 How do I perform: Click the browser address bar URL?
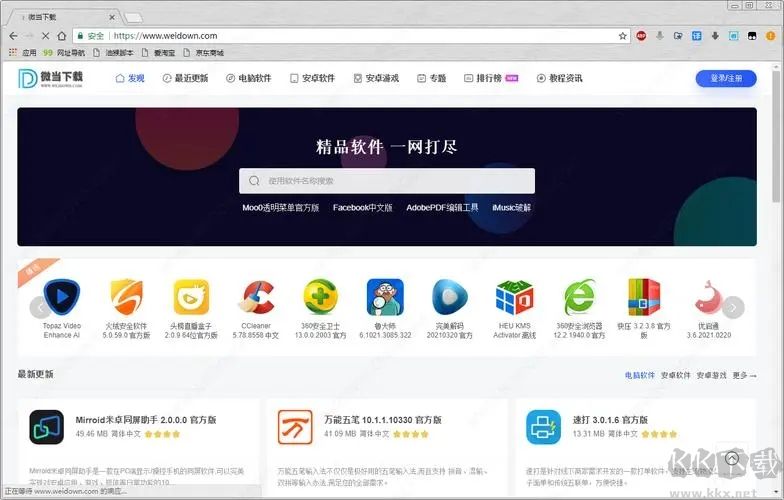(165, 36)
